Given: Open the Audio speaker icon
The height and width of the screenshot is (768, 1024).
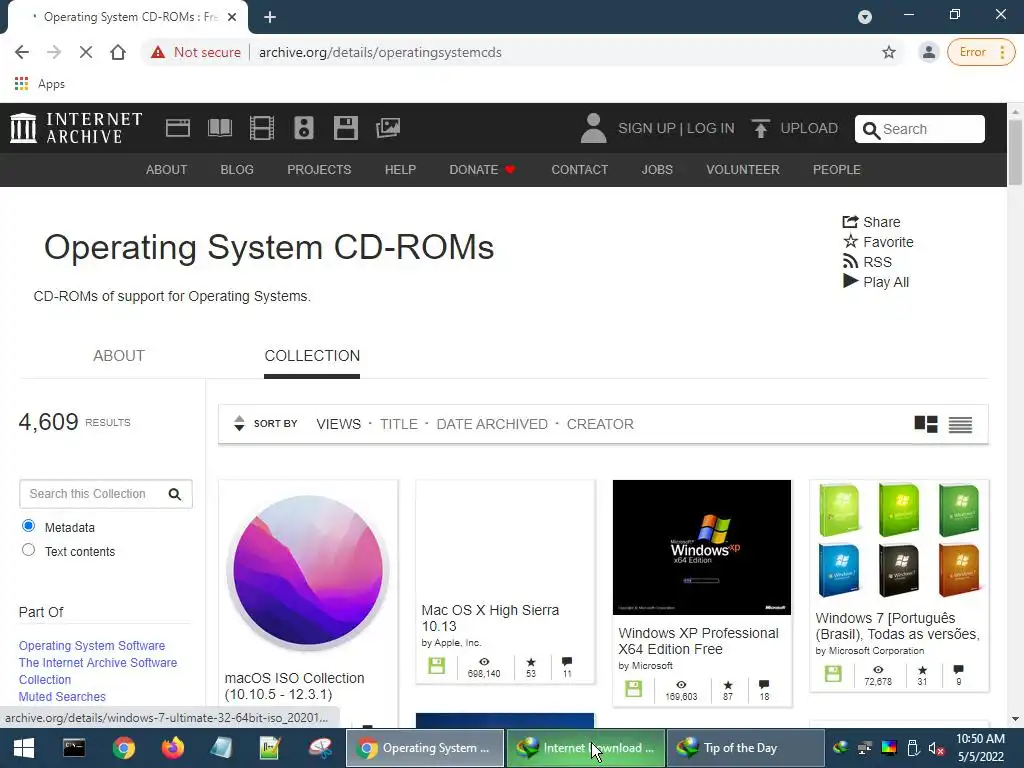Looking at the screenshot, I should click(x=304, y=128).
